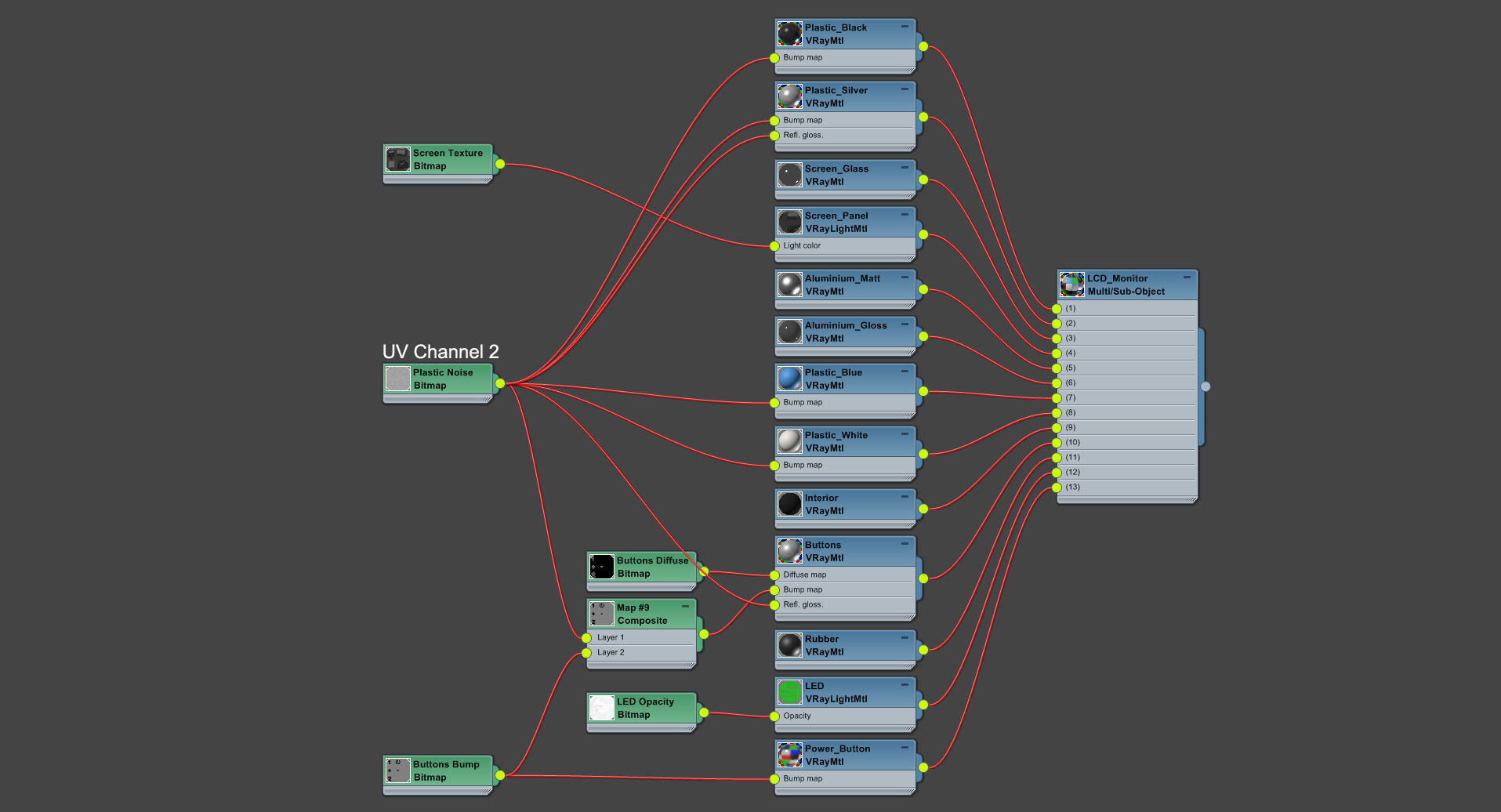Screen dimensions: 1501x812
Task: Select slot (13) on the LCD_Monitor node
Action: point(1127,487)
